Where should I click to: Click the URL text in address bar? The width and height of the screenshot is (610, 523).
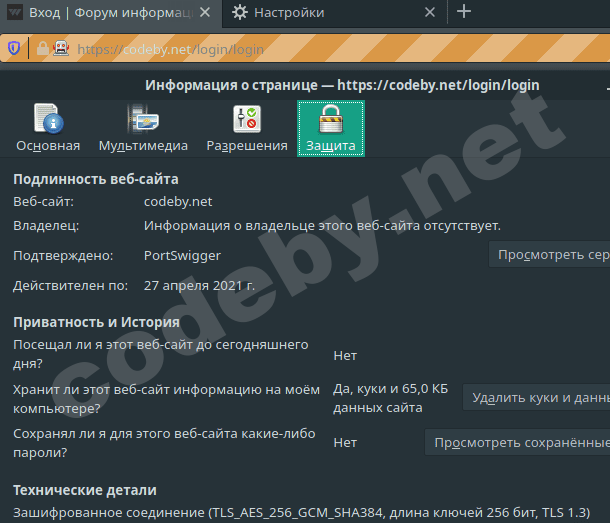[170, 49]
